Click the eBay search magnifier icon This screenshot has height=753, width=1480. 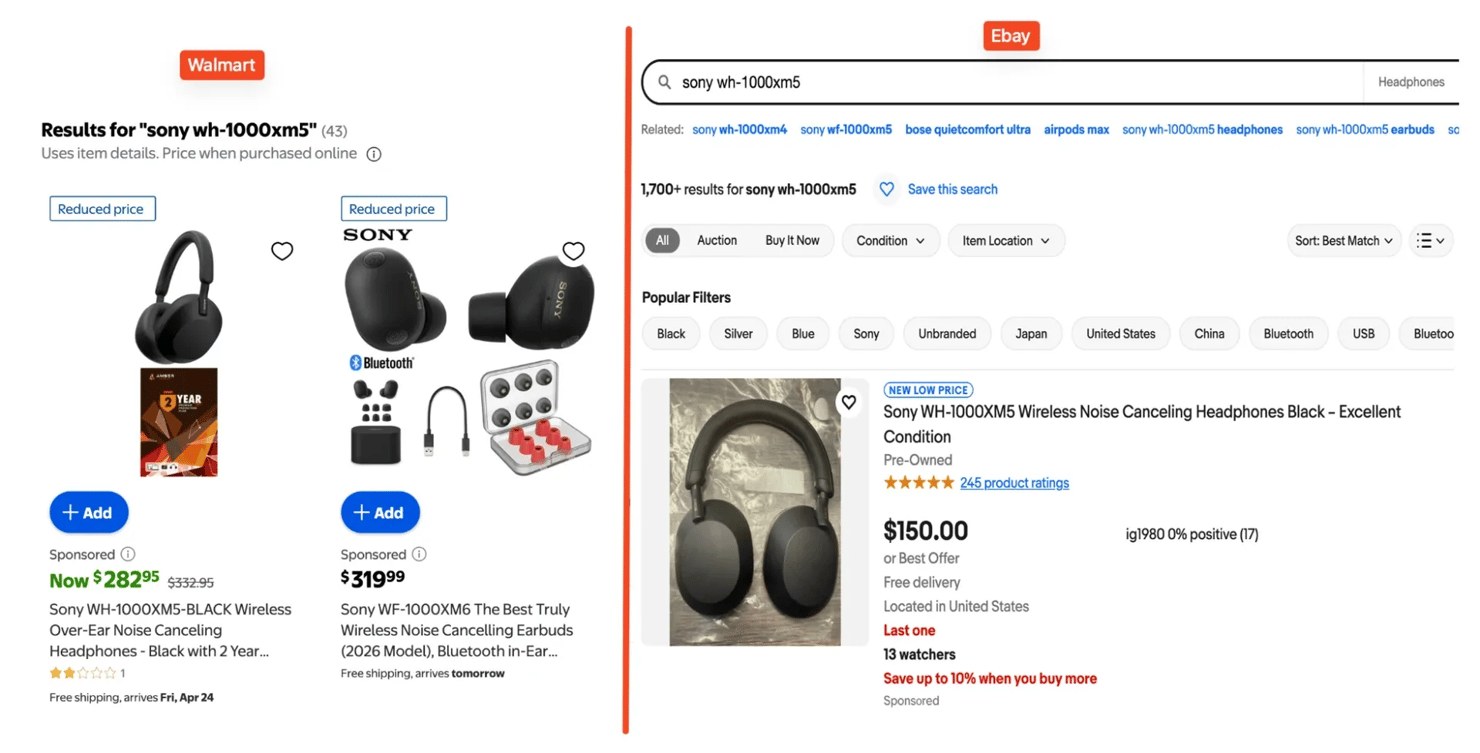click(664, 82)
